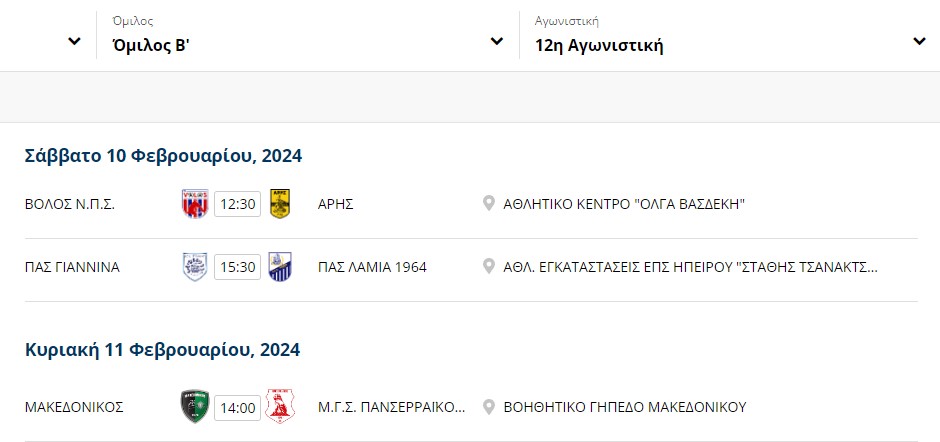Click location pin beside ΕΠΣ ΗΠΕΙΡΟΥ venue
Image resolution: width=940 pixels, height=442 pixels.
pyautogui.click(x=489, y=267)
